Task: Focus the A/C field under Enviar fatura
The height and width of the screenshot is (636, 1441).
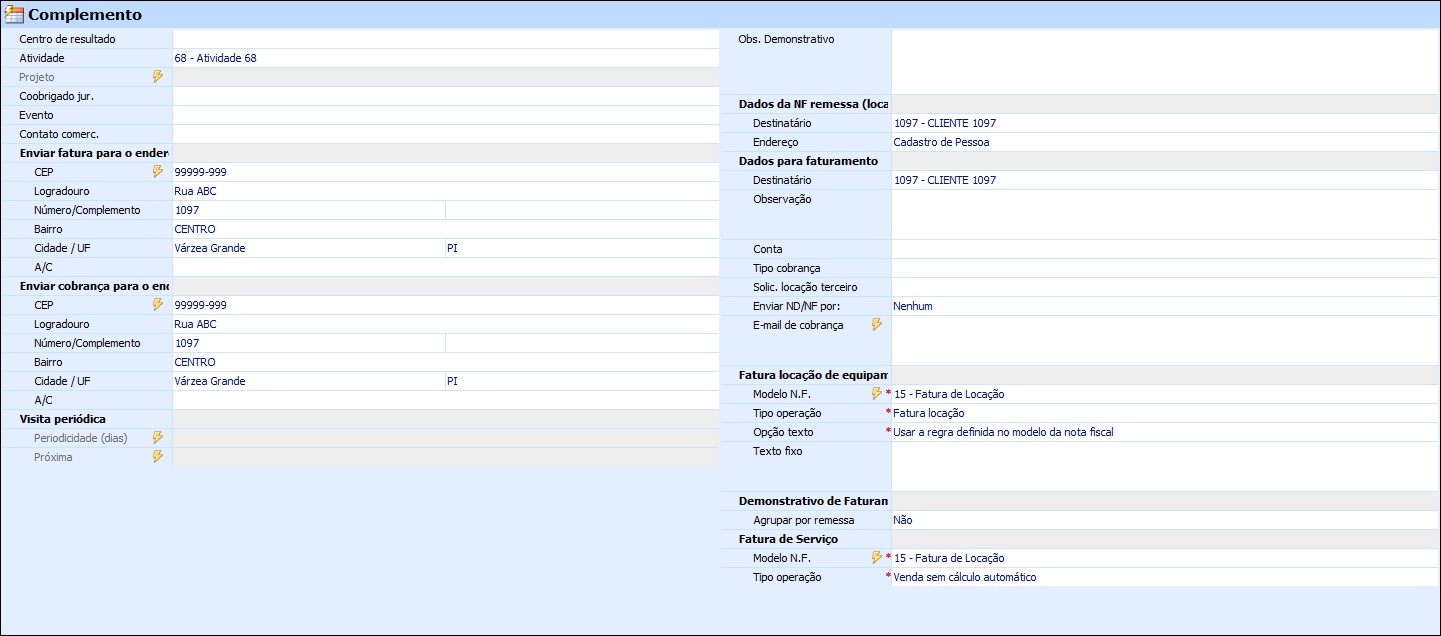Action: point(446,267)
